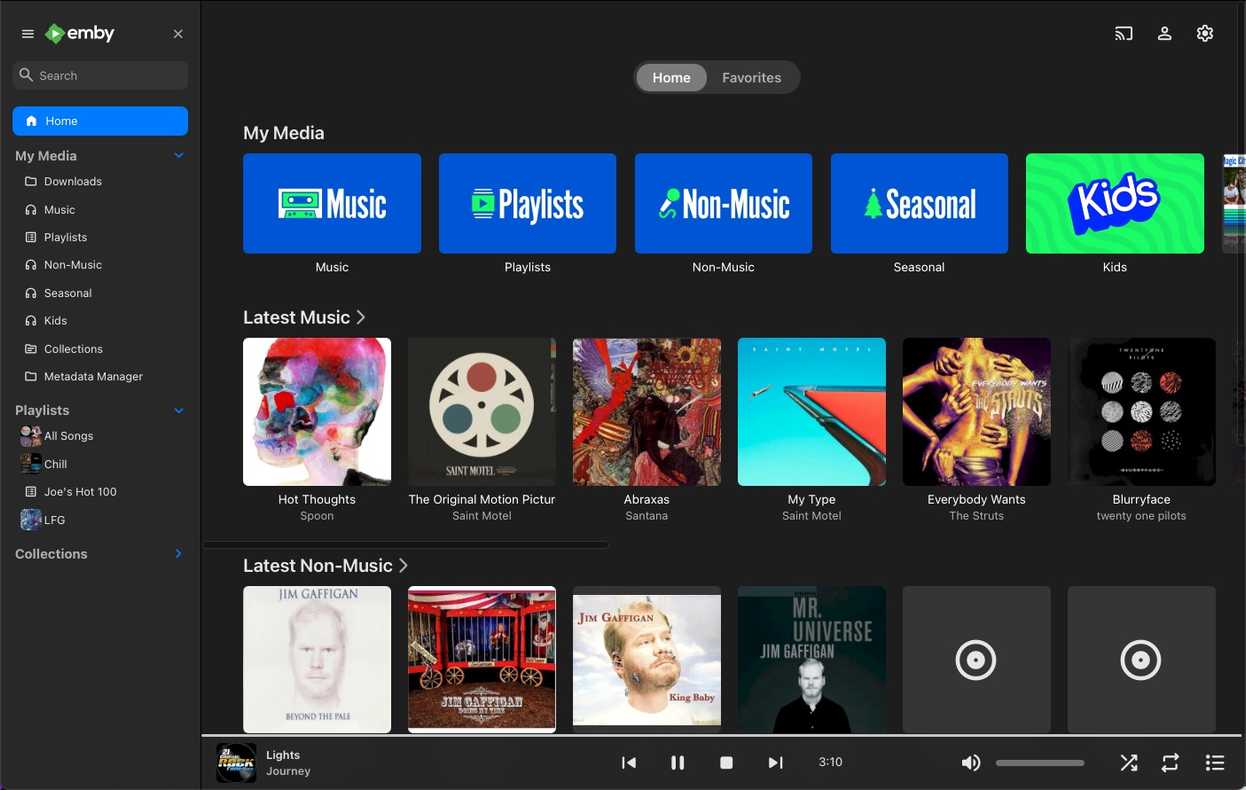Mute audio with the speaker icon
This screenshot has width=1246, height=790.
point(970,762)
